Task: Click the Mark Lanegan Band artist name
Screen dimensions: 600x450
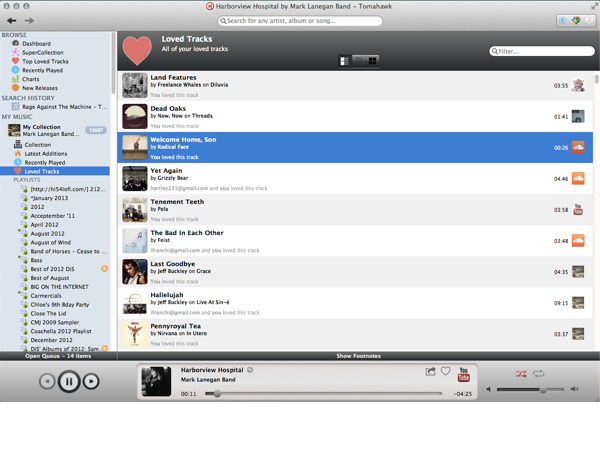Action: [208, 380]
